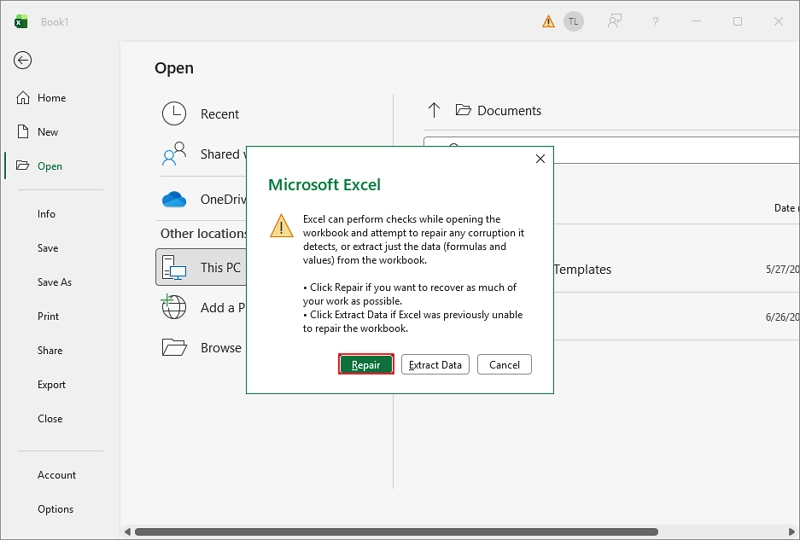800x540 pixels.
Task: Open the Account page
Action: 56,475
